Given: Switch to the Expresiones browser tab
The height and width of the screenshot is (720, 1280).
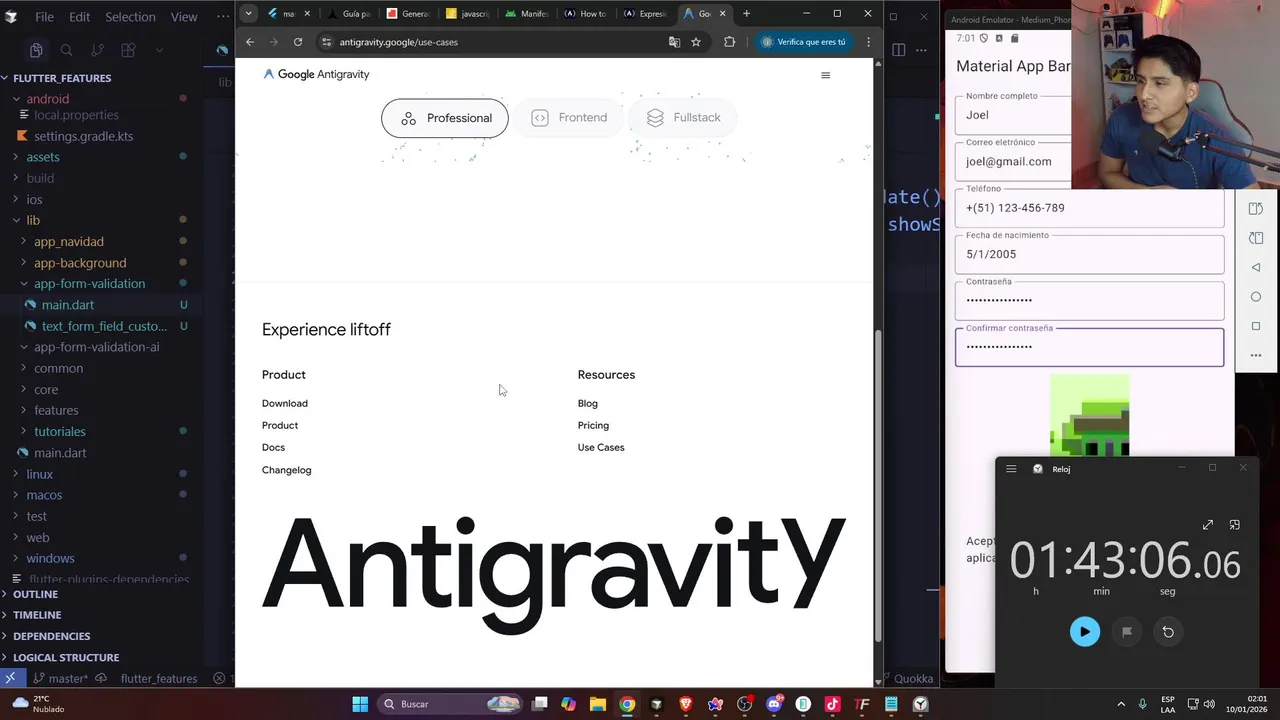Looking at the screenshot, I should pos(645,13).
